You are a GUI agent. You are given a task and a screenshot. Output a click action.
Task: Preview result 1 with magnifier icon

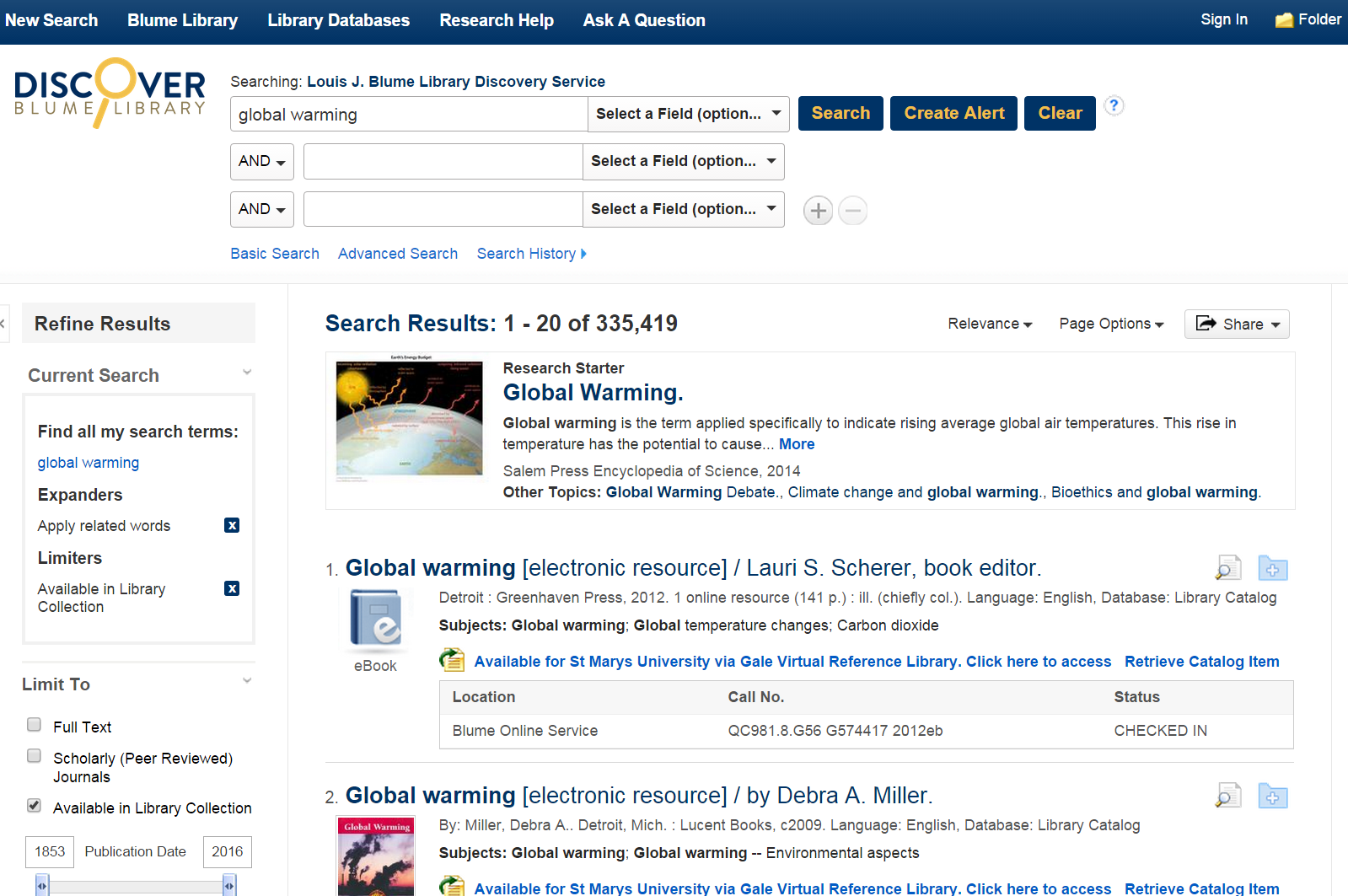coord(1228,568)
